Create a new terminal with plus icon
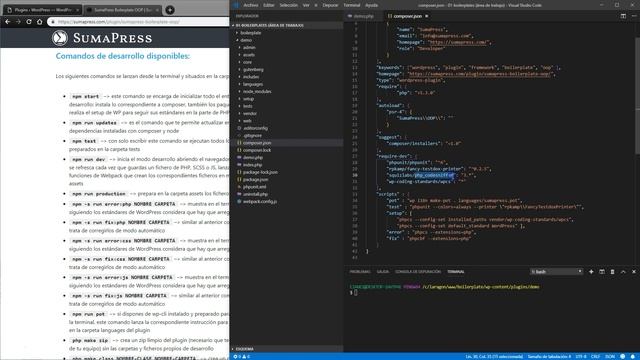The image size is (640, 360). [x=591, y=271]
